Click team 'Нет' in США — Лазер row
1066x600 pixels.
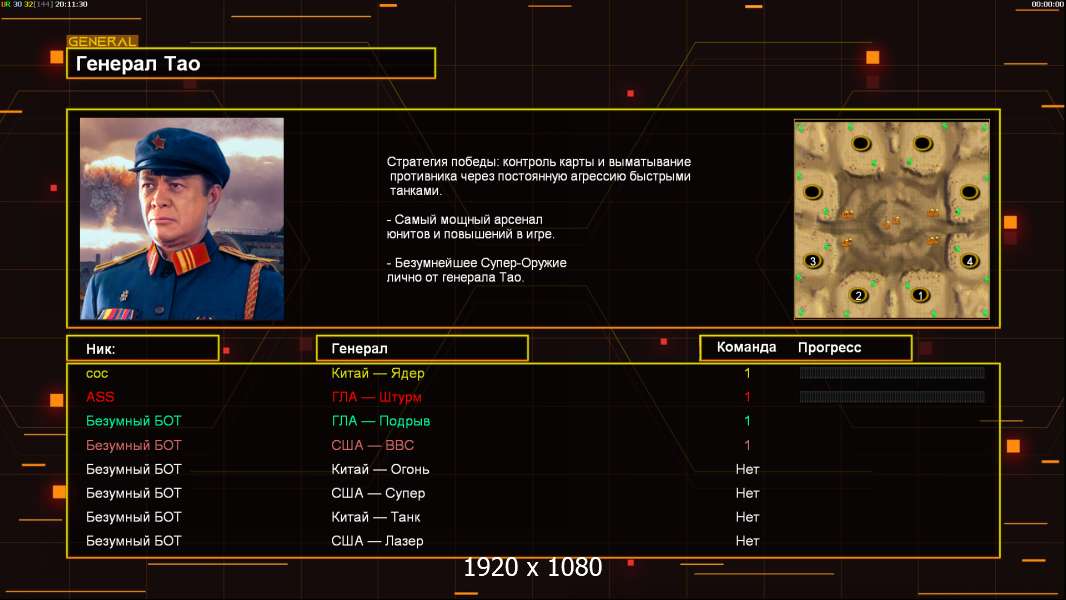click(747, 541)
